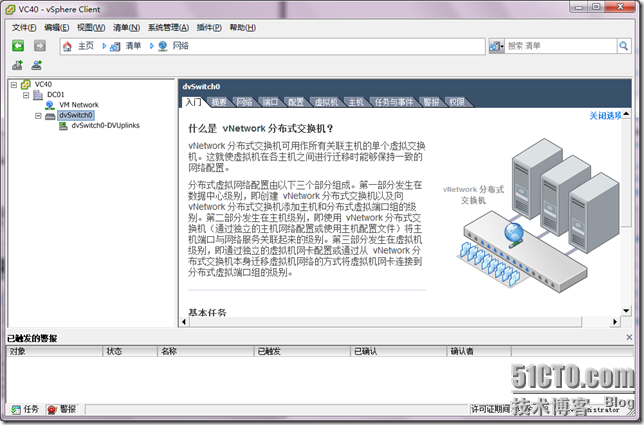Image resolution: width=644 pixels, height=425 pixels.
Task: Sort alarms by 已触发 column header
Action: coord(302,351)
